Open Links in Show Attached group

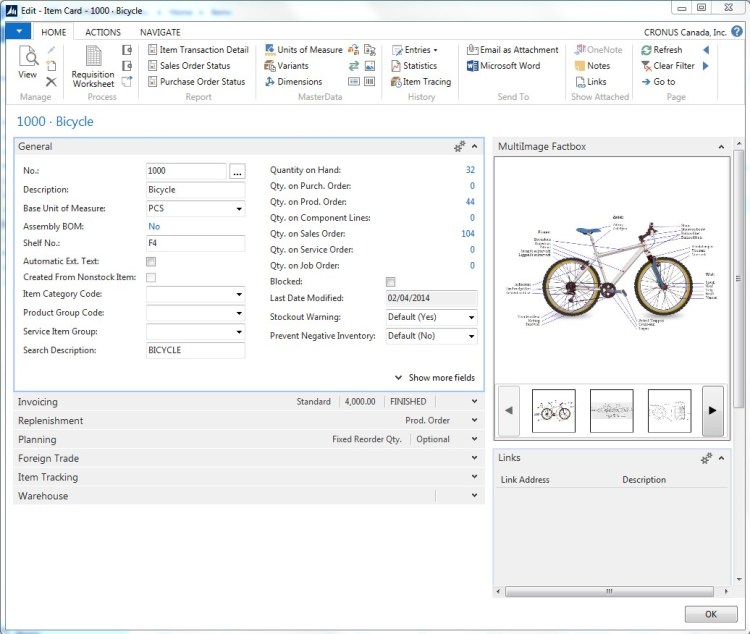(591, 82)
